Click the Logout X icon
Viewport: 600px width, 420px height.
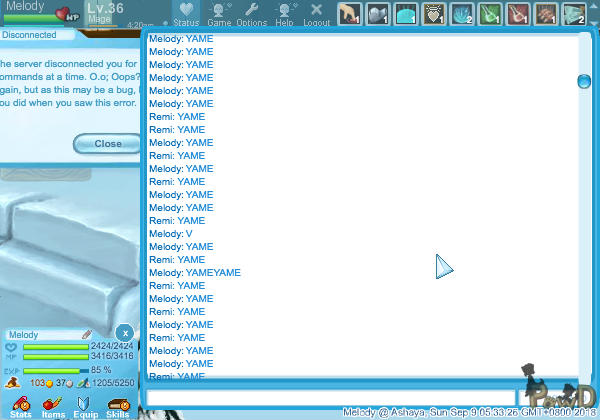pyautogui.click(x=316, y=12)
